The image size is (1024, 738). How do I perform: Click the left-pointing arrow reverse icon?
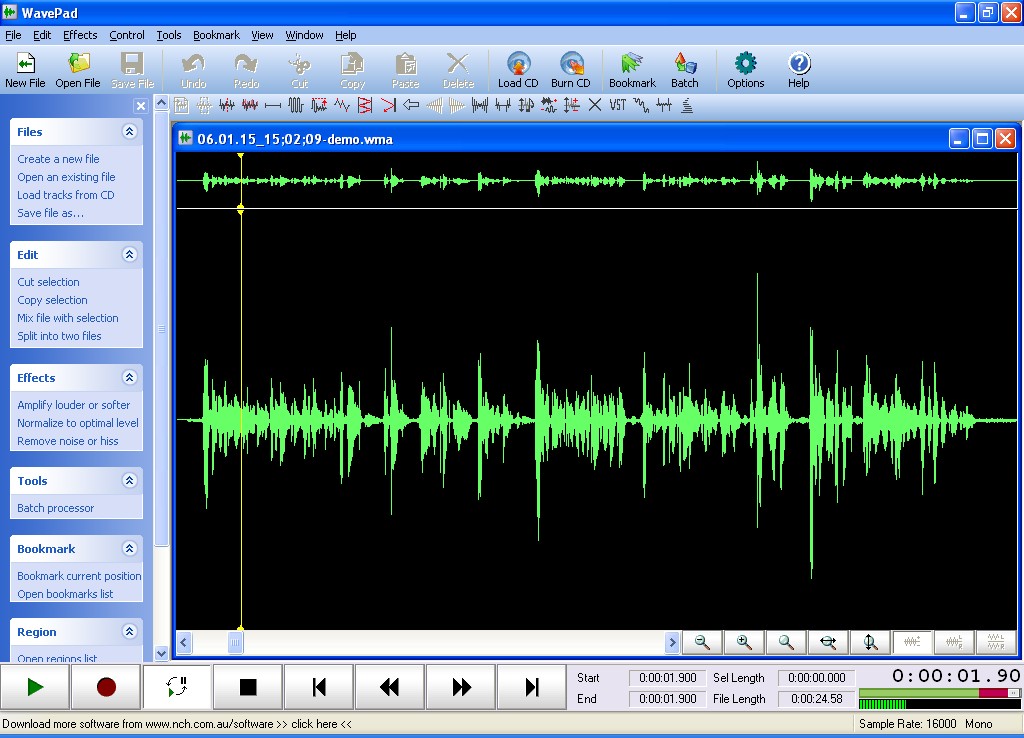tap(411, 105)
